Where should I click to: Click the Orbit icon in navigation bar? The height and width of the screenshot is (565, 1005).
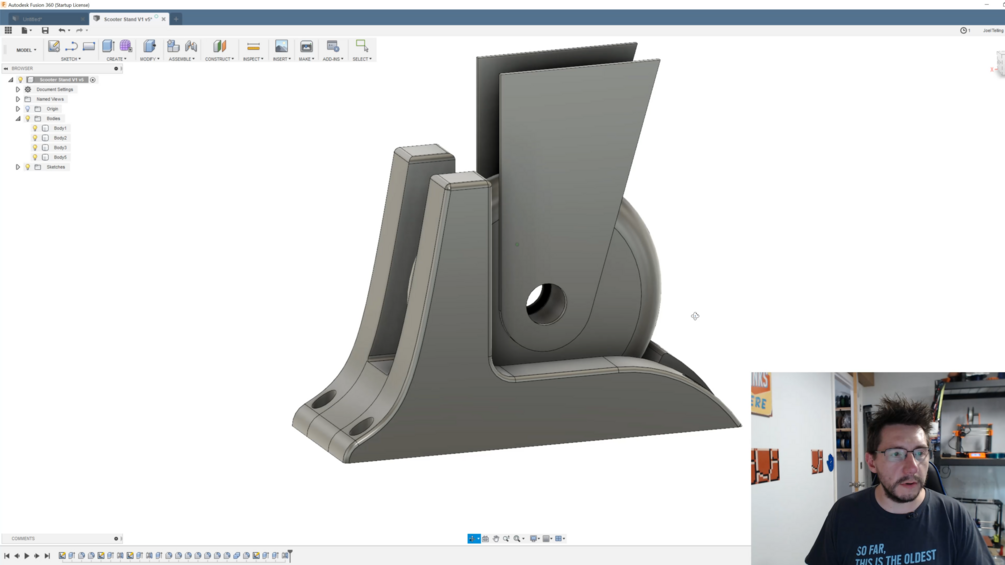pos(474,539)
